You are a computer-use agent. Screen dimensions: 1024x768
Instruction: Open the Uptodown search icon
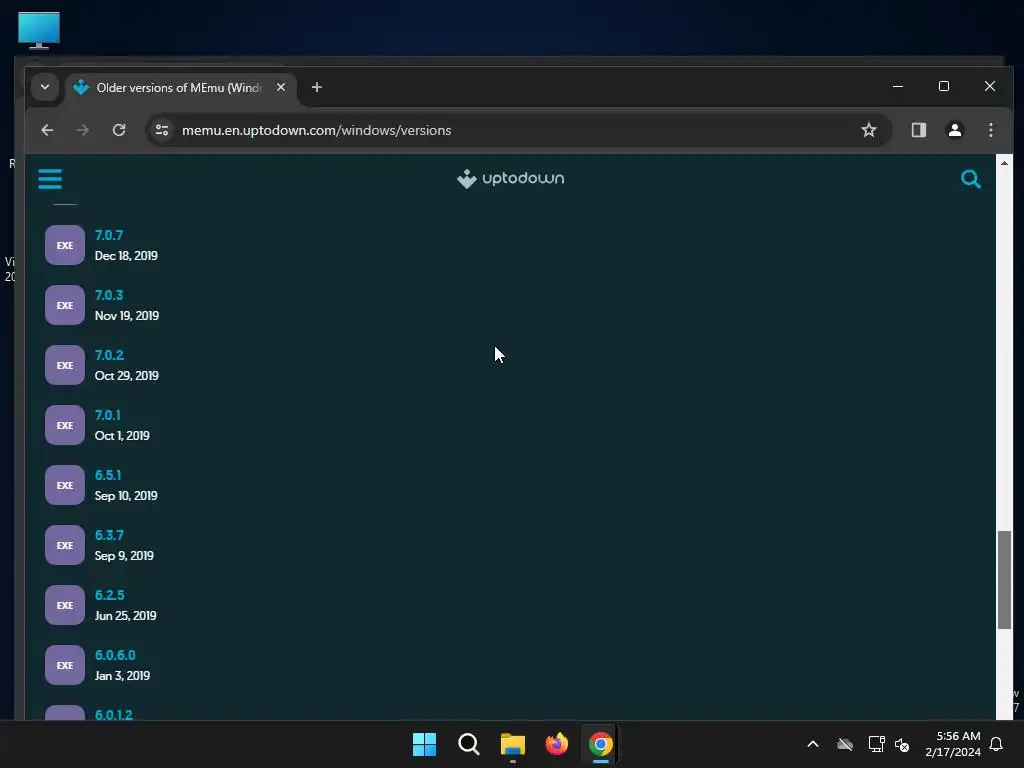point(970,179)
